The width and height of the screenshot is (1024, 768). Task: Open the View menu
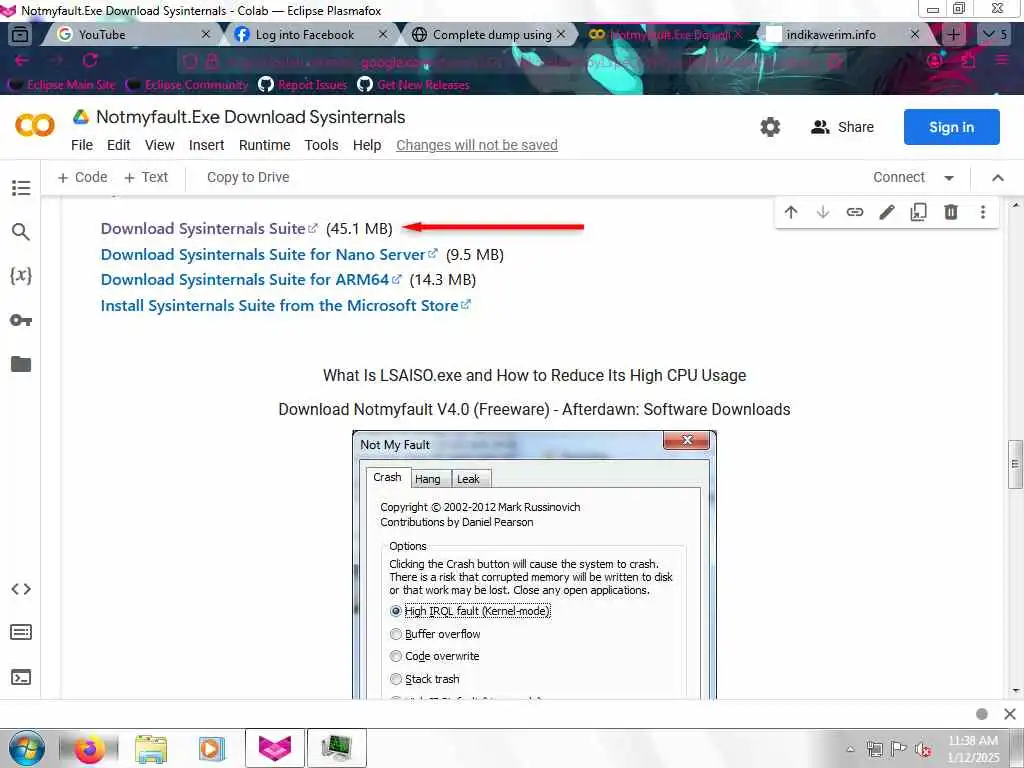pyautogui.click(x=159, y=145)
